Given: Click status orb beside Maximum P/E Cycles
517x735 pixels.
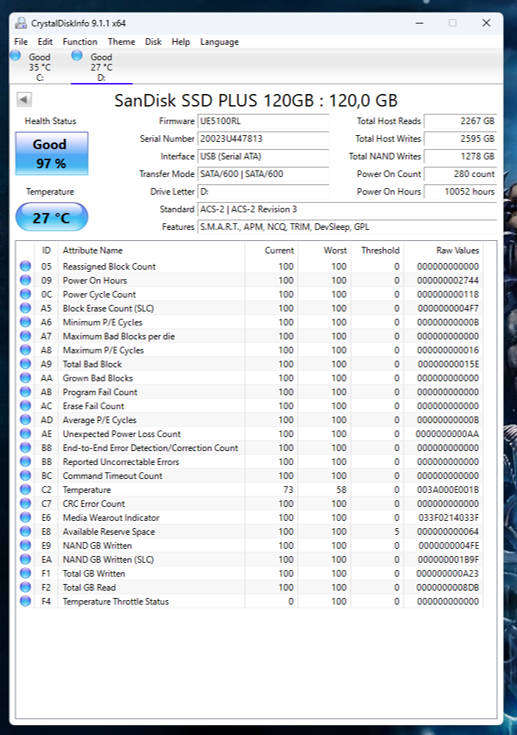Looking at the screenshot, I should (26, 350).
